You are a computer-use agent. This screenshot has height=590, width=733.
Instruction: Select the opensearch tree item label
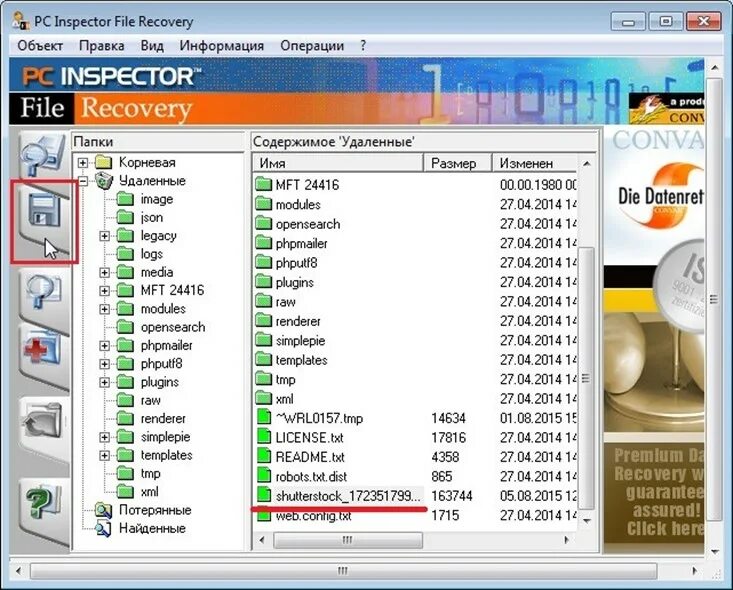[x=173, y=327]
